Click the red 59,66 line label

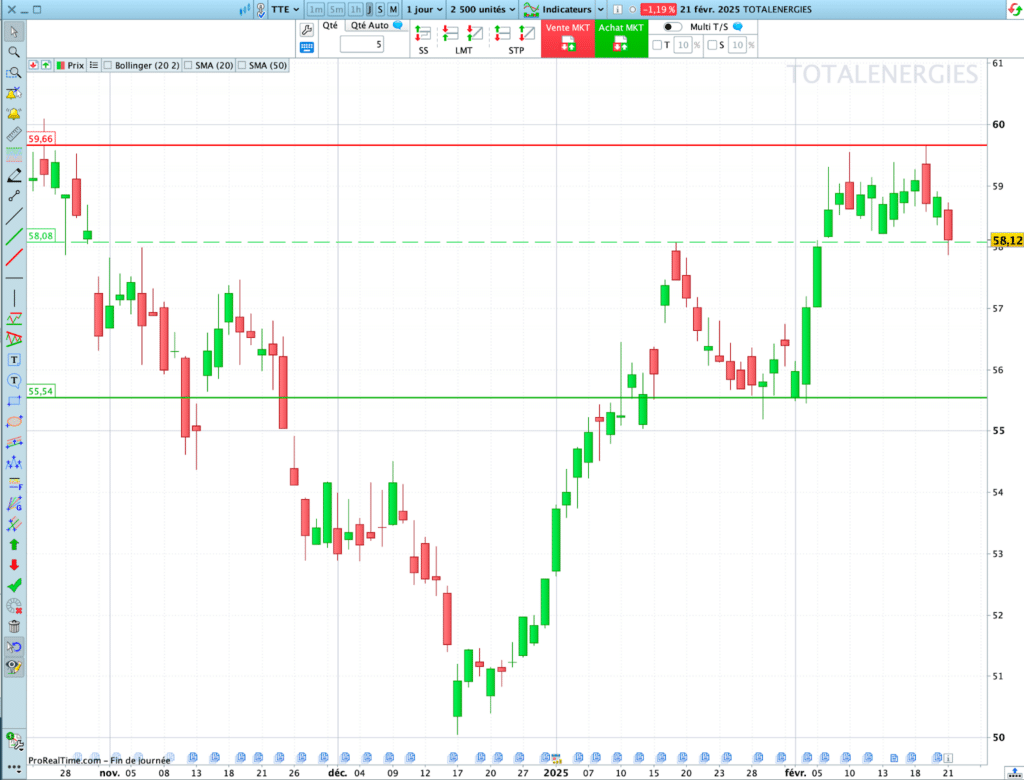click(x=40, y=138)
